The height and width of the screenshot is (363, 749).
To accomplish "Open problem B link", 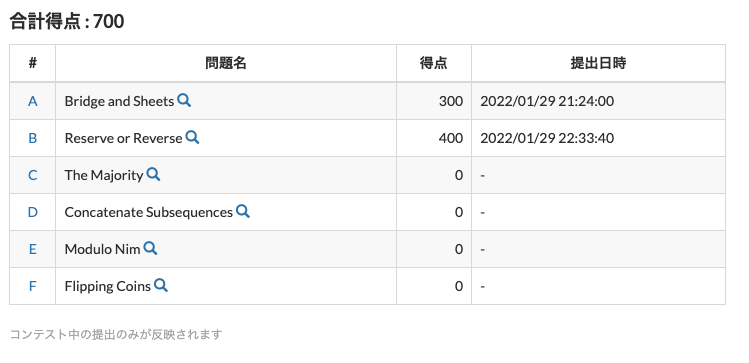I will tap(32, 138).
